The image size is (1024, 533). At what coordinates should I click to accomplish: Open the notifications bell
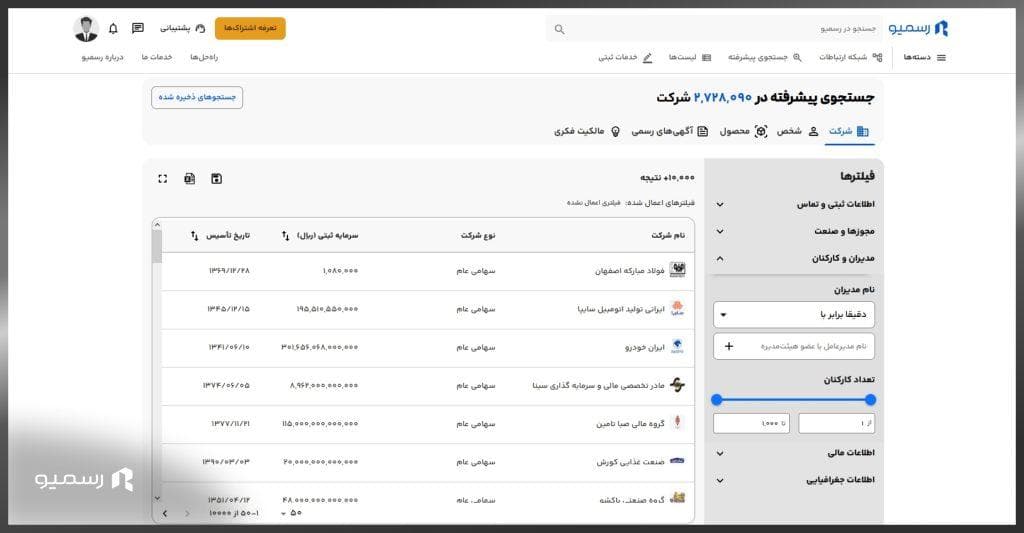point(113,28)
